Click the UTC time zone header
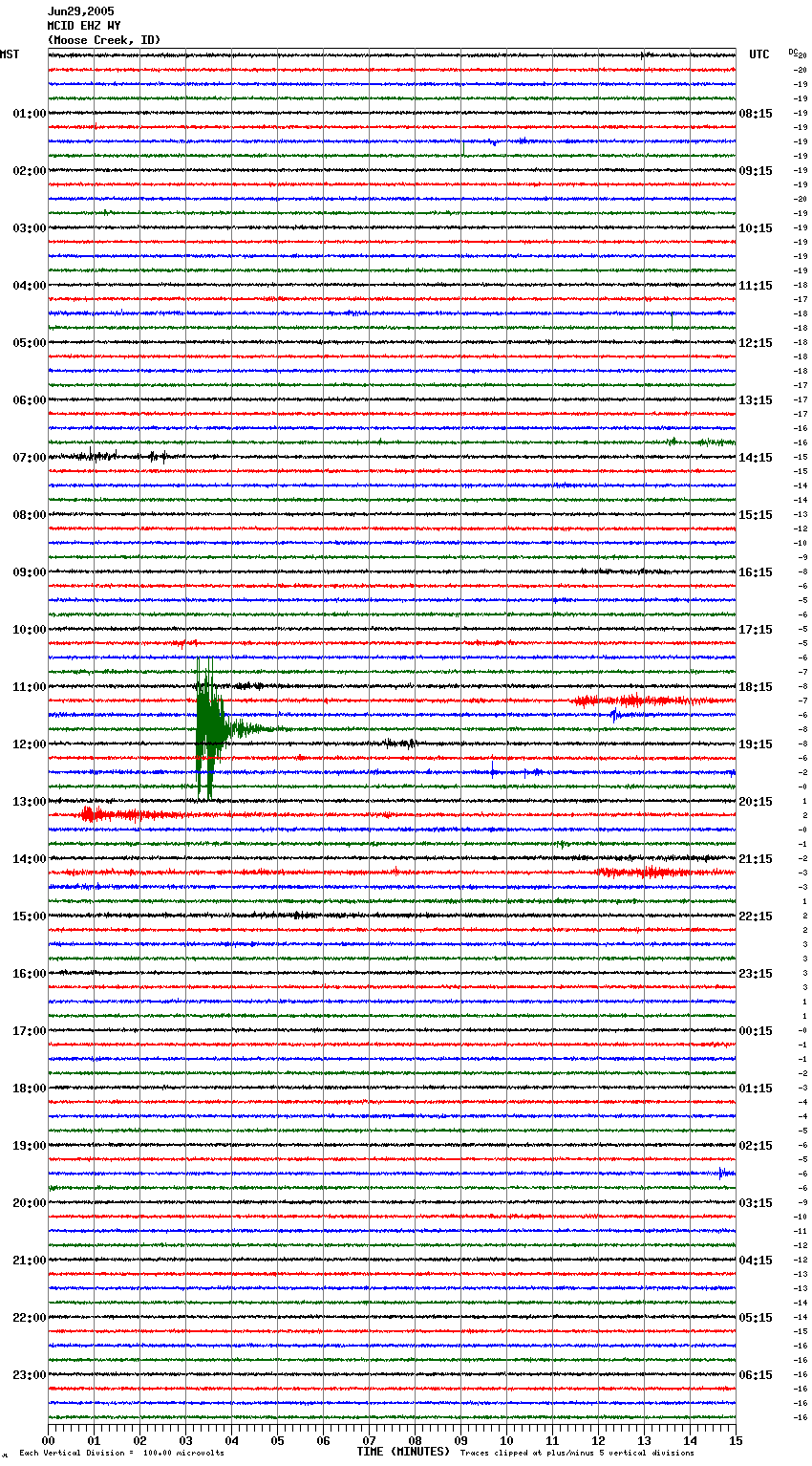The image size is (812, 1466). (759, 54)
